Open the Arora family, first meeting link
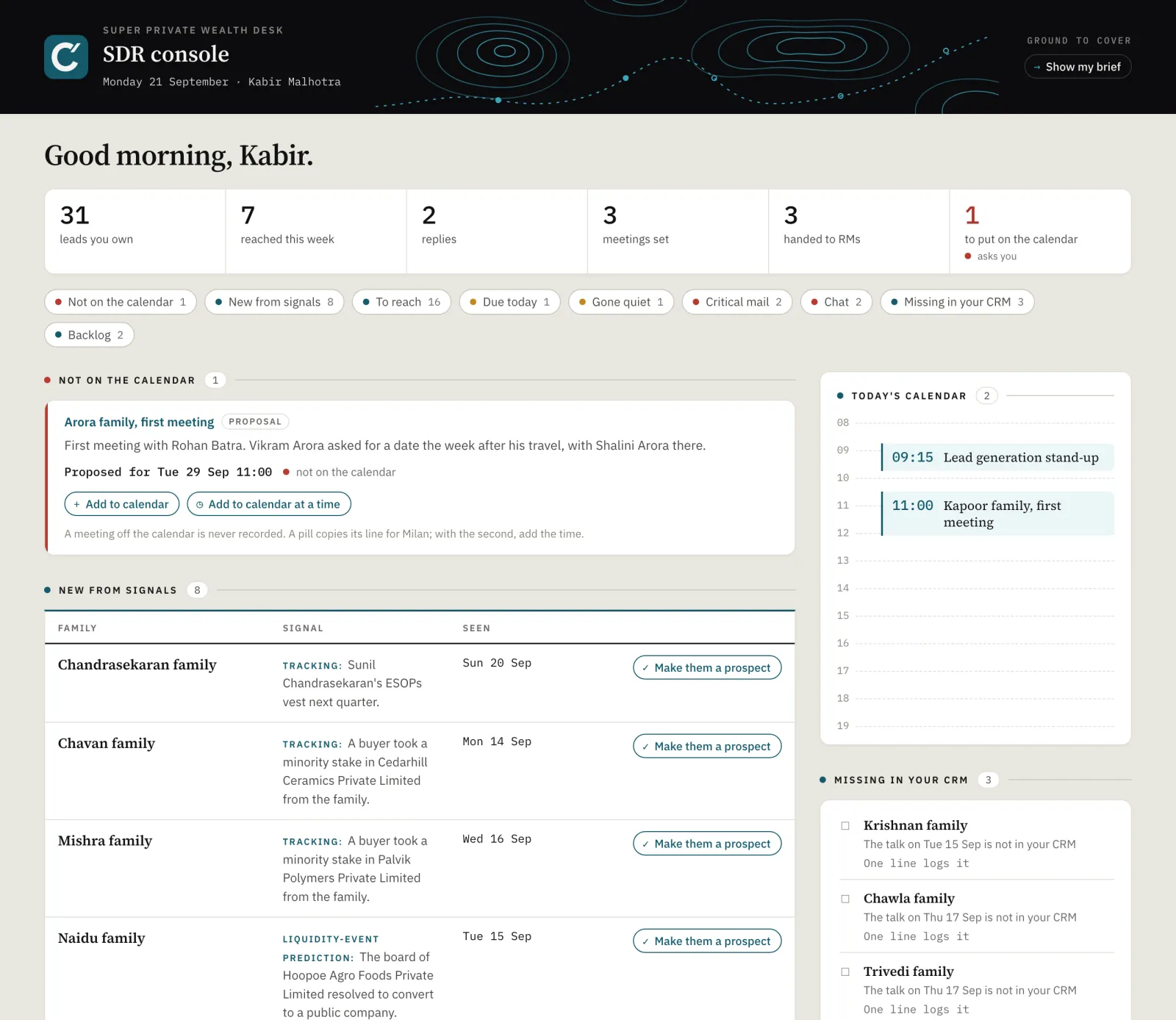Screen dimensions: 1176x1020 [139, 422]
